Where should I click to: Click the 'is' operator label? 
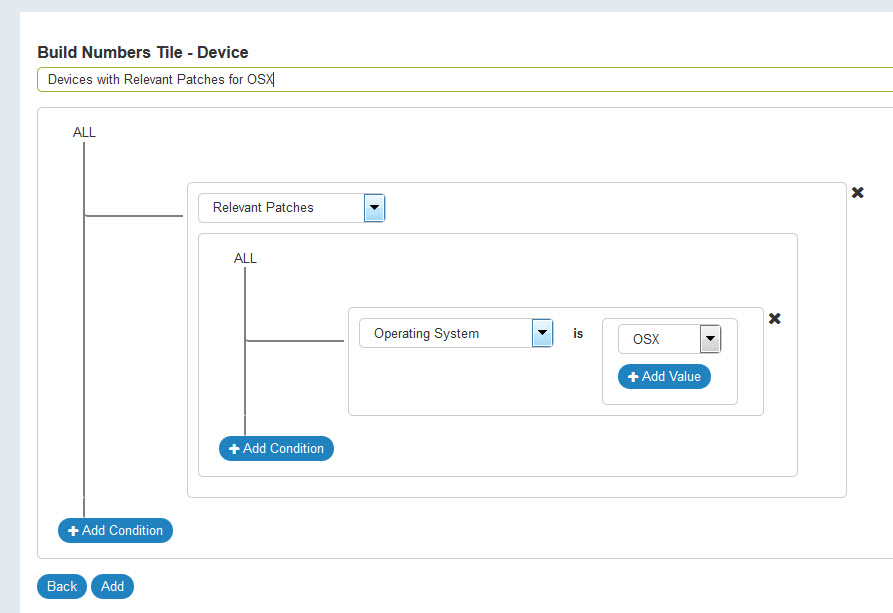tap(578, 334)
